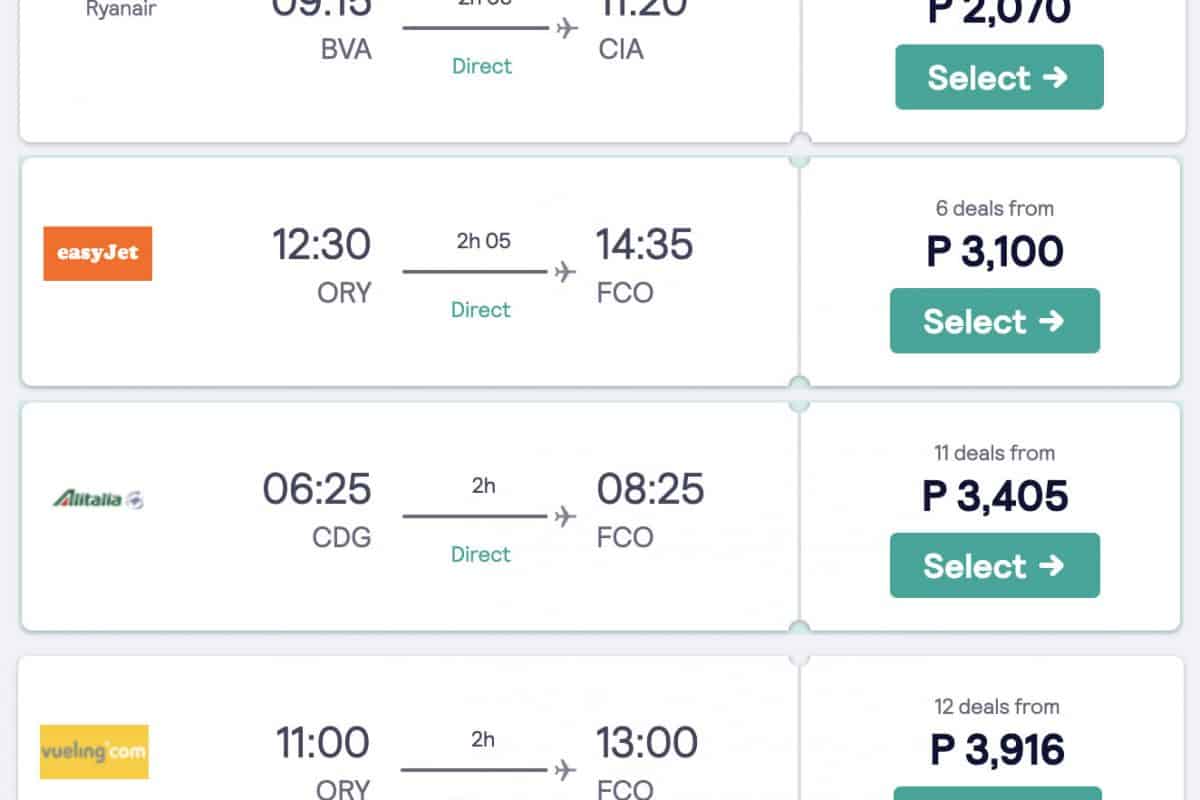Select the Ryanair flight for P 2,070
This screenshot has height=800, width=1200.
coord(999,77)
